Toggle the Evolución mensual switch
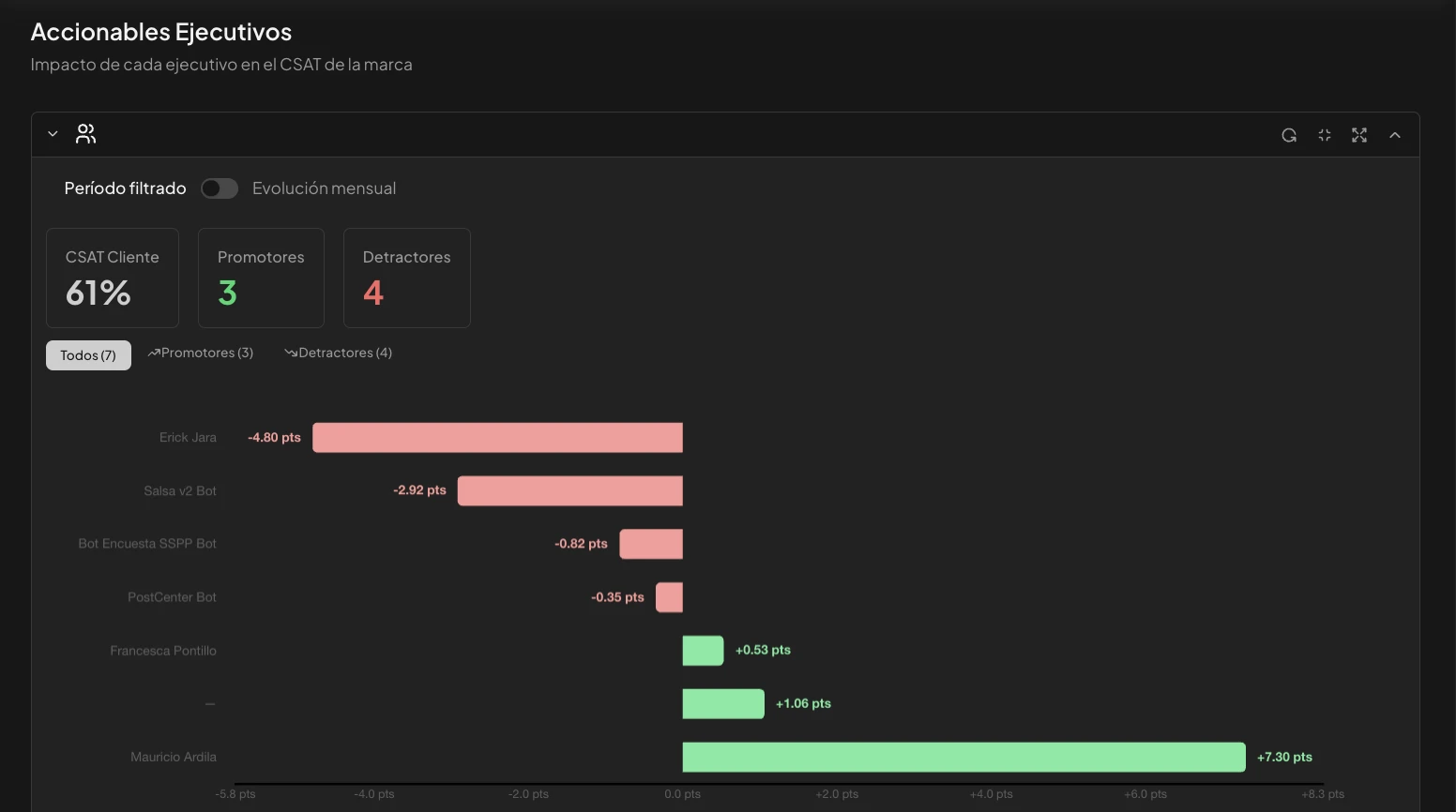1456x812 pixels. pos(220,188)
